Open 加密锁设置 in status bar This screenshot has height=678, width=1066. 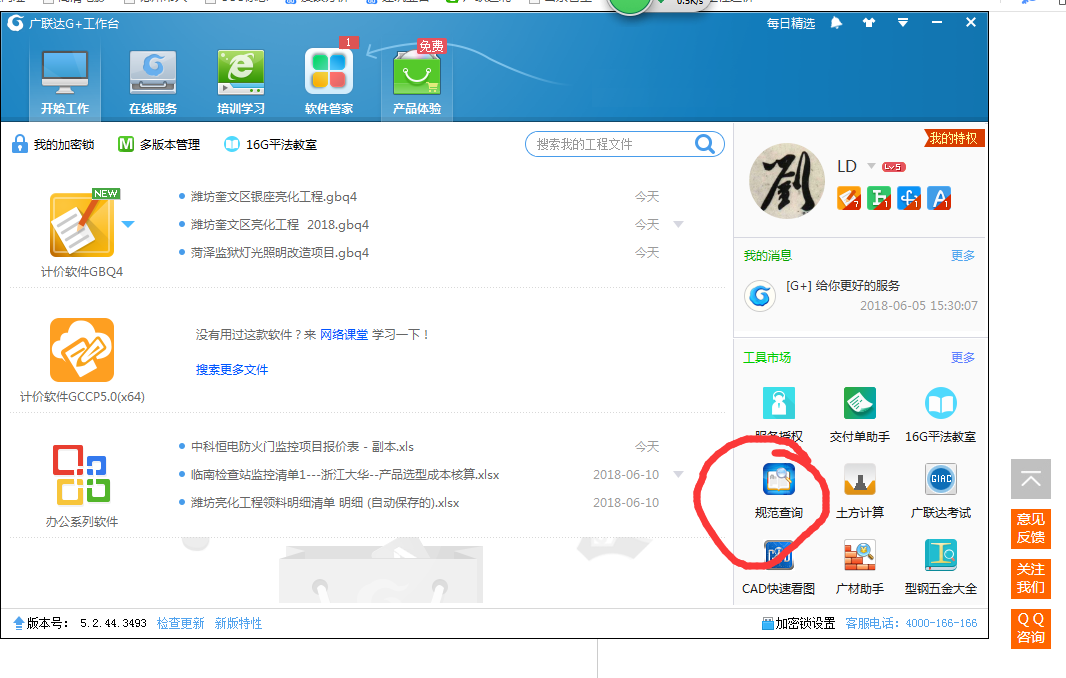point(798,623)
